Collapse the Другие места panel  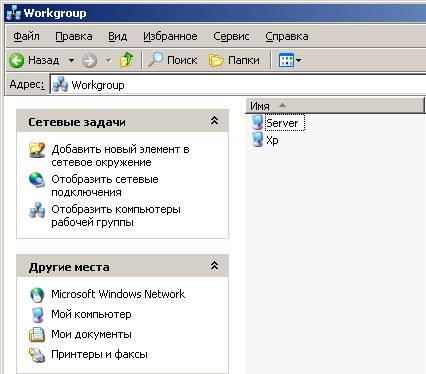(214, 266)
